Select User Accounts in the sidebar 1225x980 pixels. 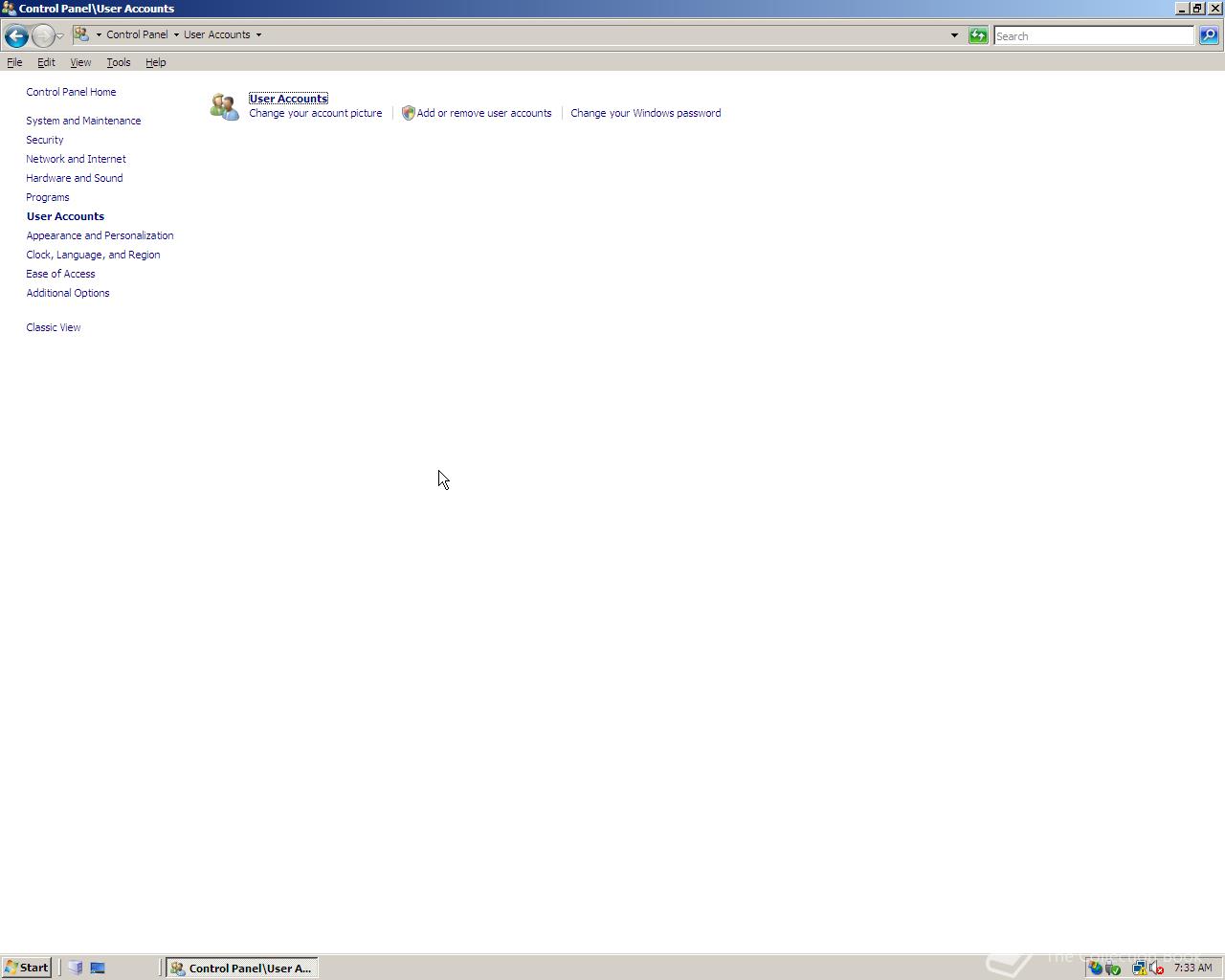[65, 216]
